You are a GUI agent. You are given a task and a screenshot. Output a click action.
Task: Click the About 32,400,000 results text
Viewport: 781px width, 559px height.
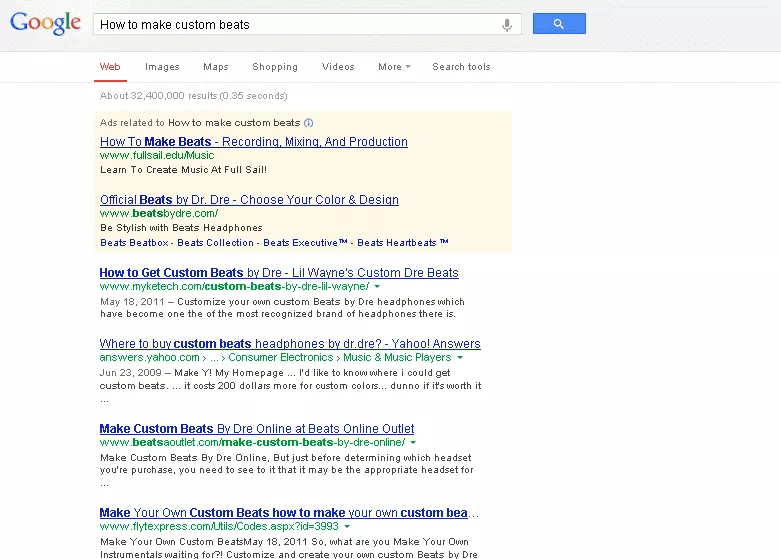pyautogui.click(x=193, y=96)
